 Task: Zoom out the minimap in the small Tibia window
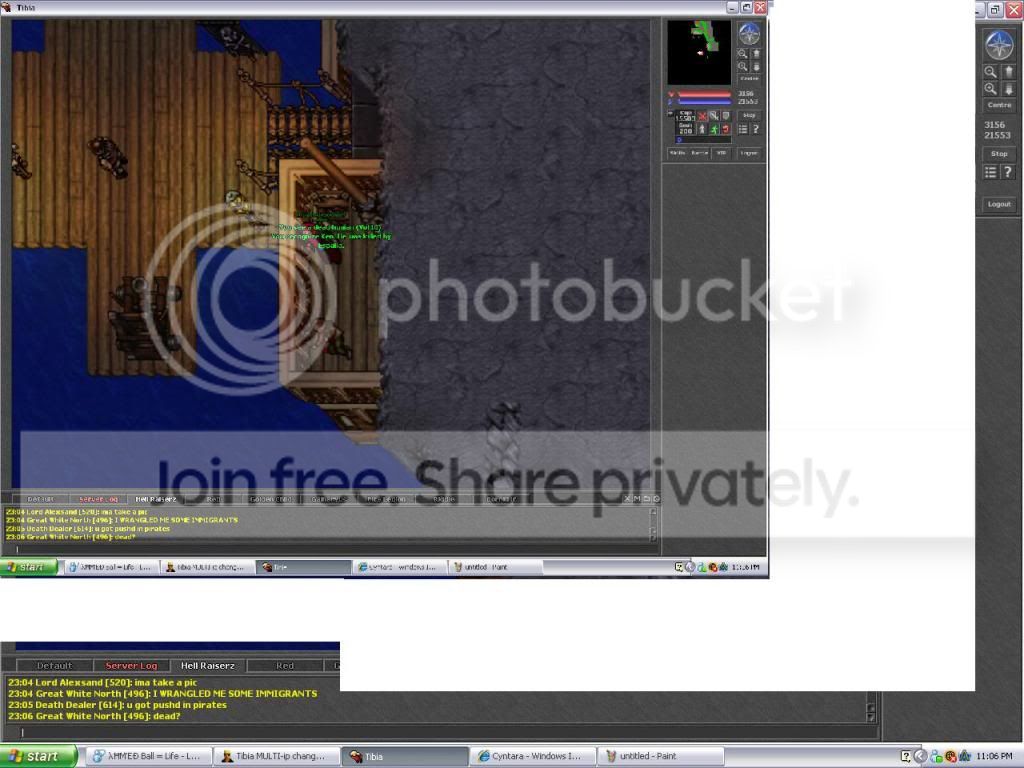742,54
